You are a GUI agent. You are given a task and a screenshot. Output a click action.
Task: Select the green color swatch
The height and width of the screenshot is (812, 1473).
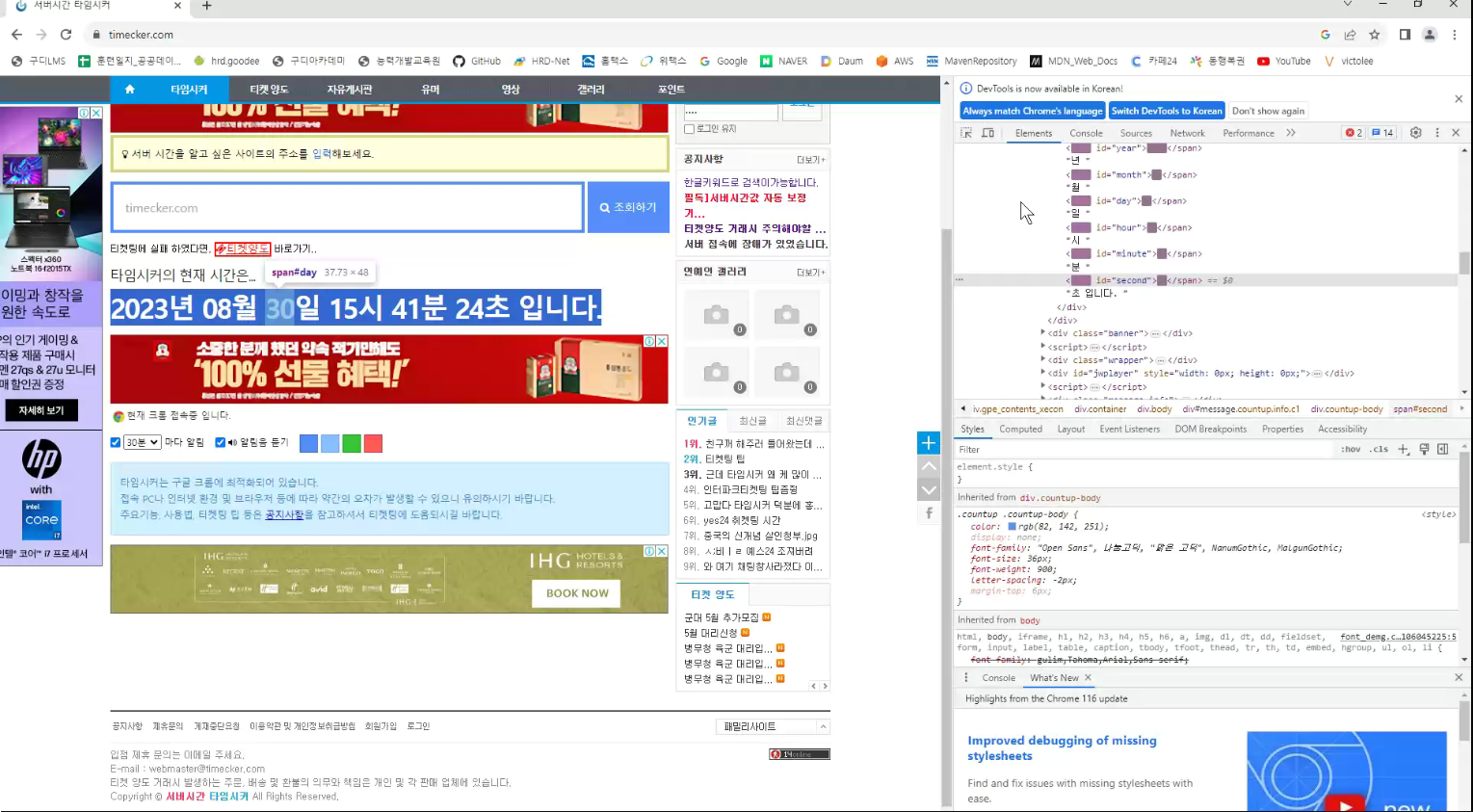pyautogui.click(x=352, y=443)
